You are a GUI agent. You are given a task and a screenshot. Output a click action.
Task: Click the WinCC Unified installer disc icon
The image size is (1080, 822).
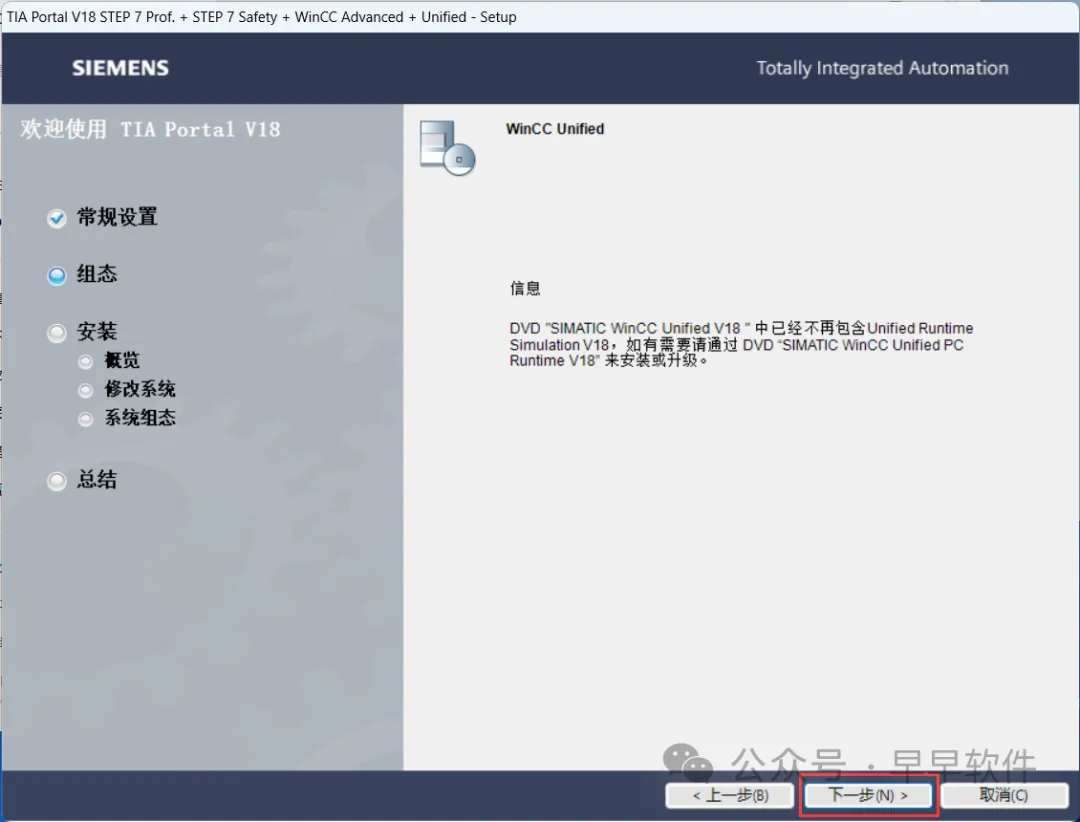click(x=448, y=147)
